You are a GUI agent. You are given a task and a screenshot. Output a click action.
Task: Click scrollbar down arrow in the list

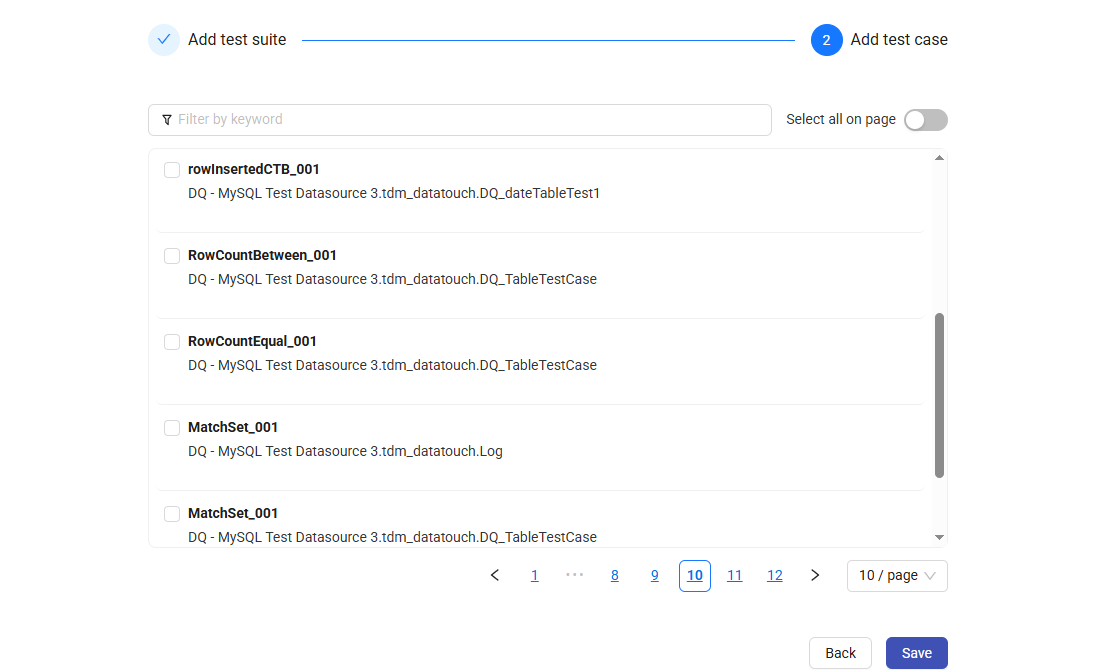[939, 538]
